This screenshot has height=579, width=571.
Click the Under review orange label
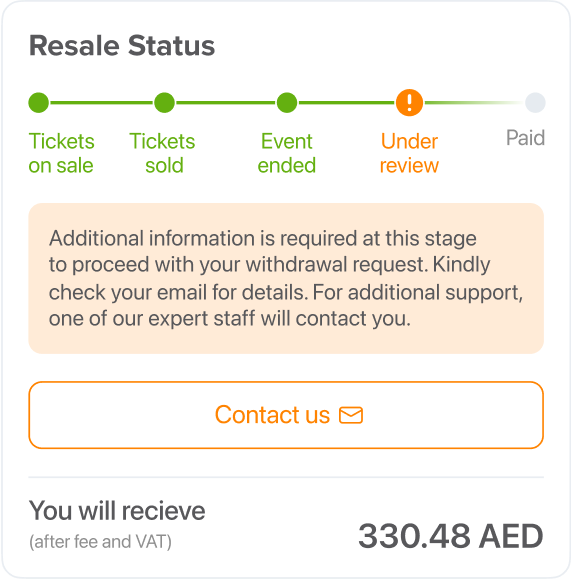pos(409,153)
